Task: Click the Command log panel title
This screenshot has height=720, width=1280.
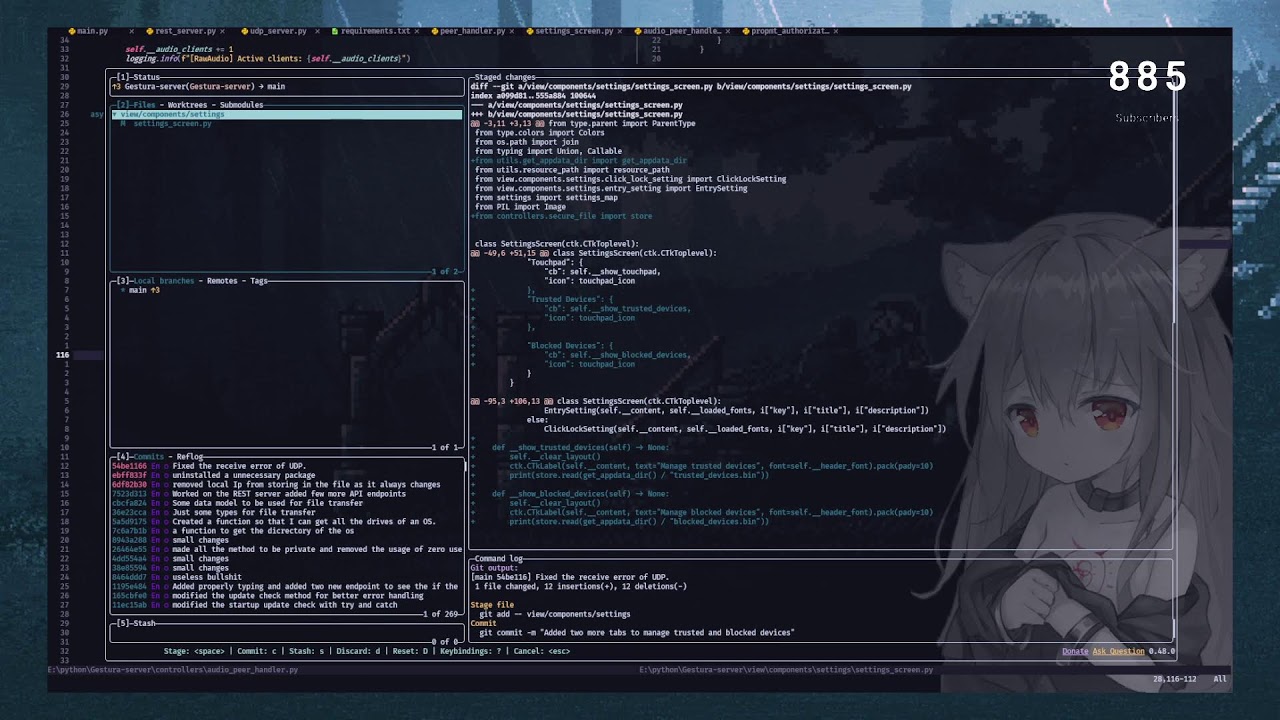Action: click(499, 559)
